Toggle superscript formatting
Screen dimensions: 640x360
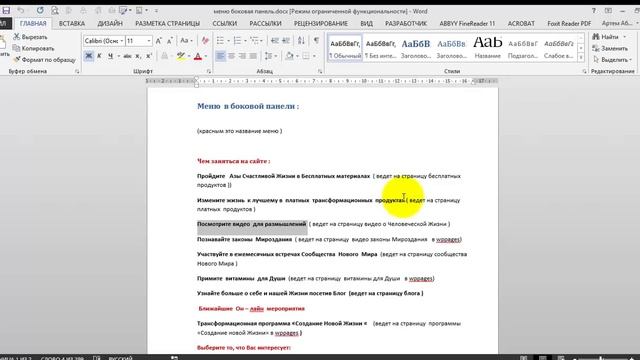pos(149,56)
